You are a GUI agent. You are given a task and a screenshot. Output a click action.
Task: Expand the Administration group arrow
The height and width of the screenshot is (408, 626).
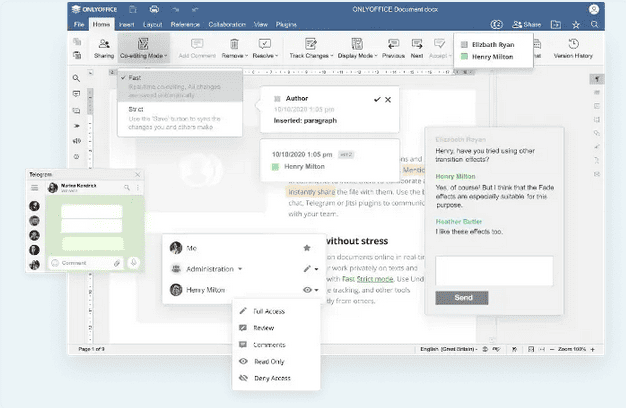240,269
